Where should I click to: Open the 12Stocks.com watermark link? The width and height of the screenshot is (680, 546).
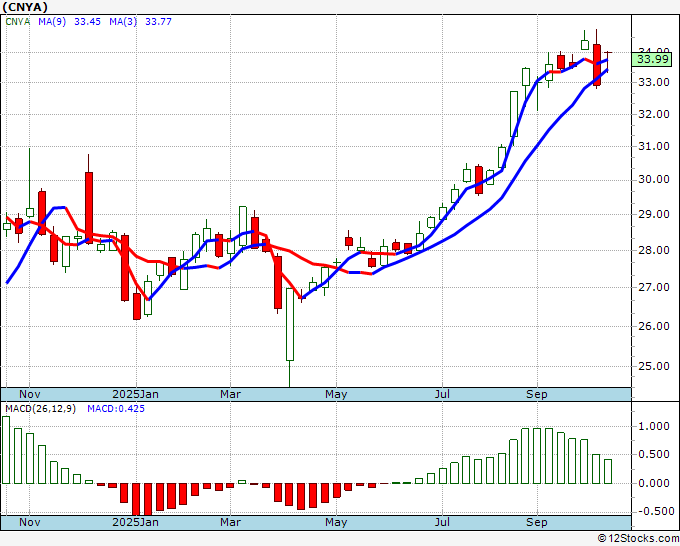[635, 538]
